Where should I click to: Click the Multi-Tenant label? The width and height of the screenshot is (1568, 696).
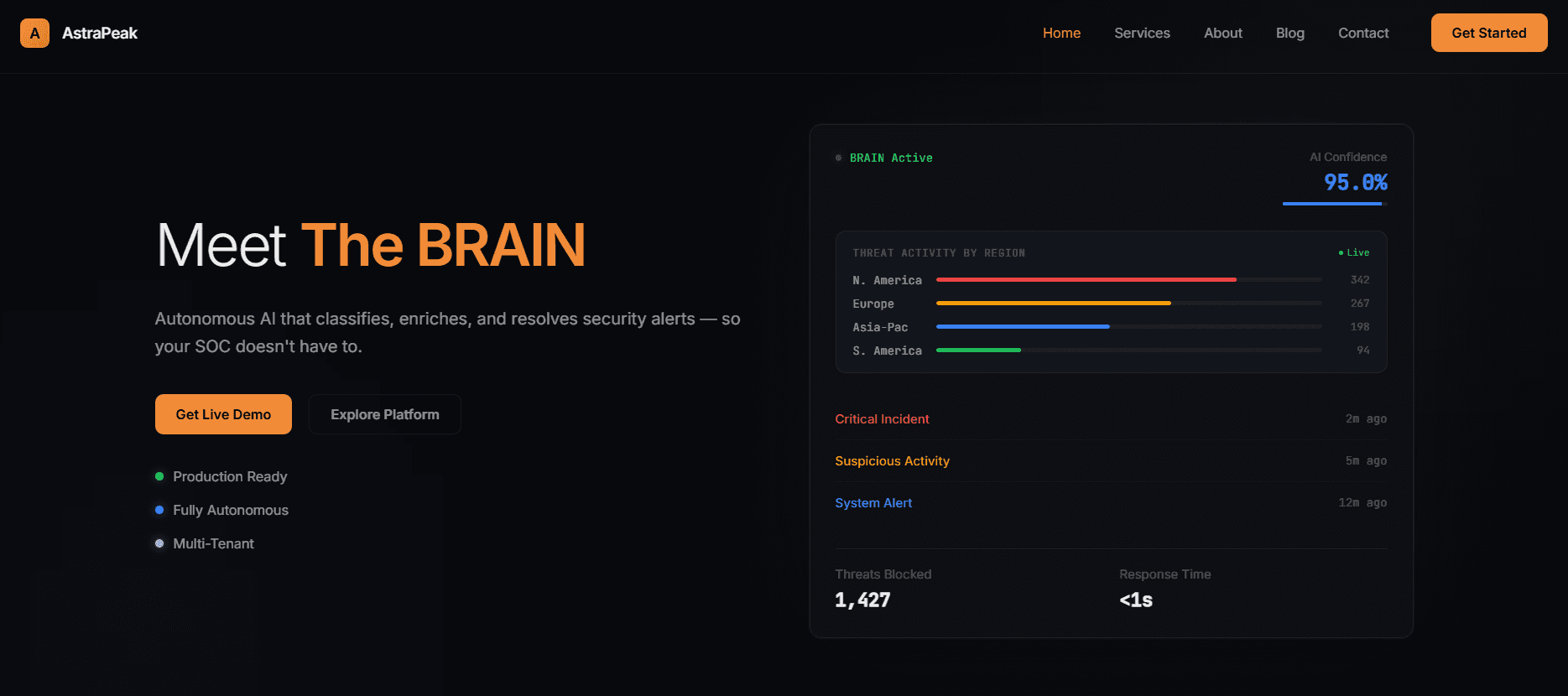tap(213, 543)
